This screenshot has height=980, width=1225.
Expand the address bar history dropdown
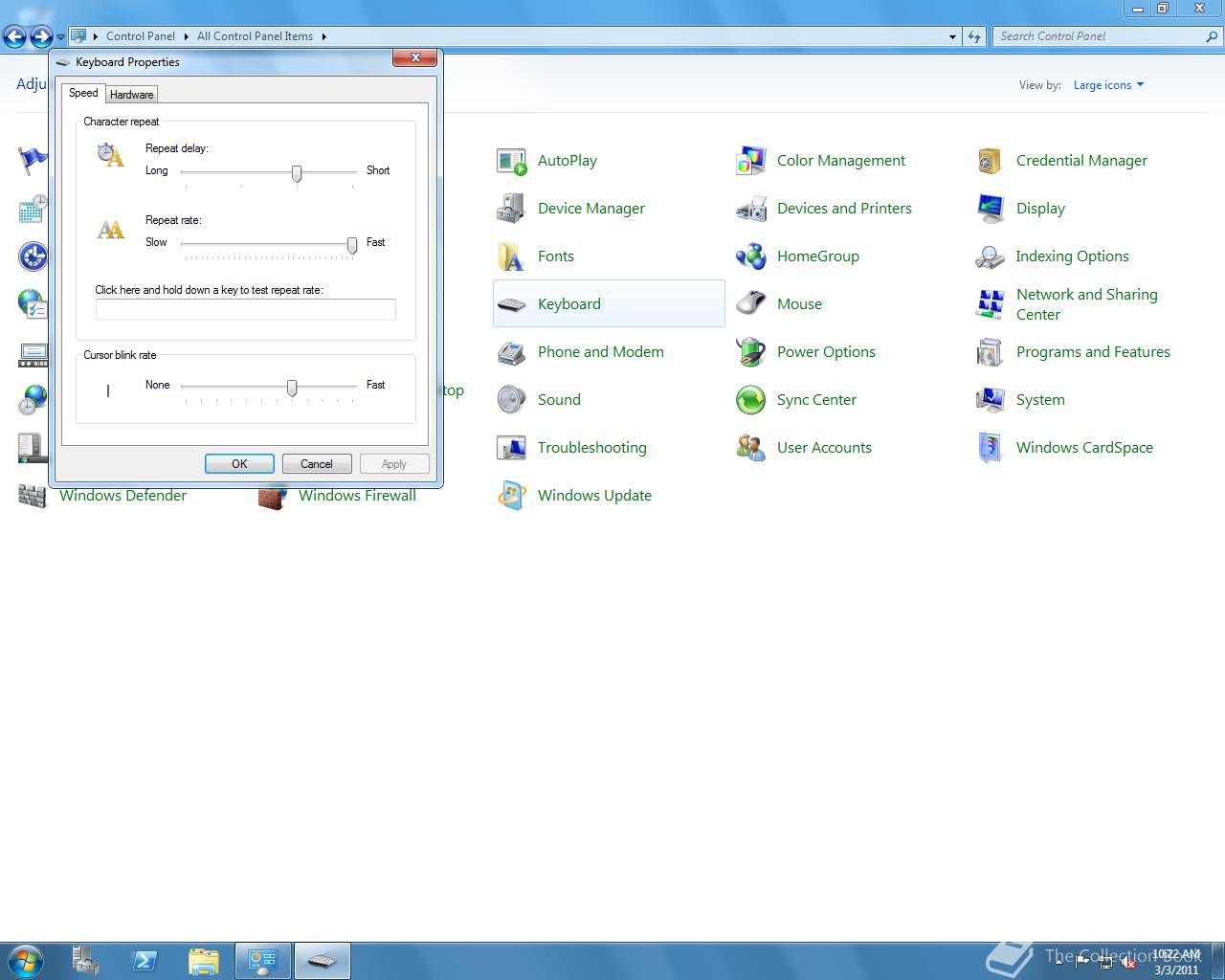(952, 36)
